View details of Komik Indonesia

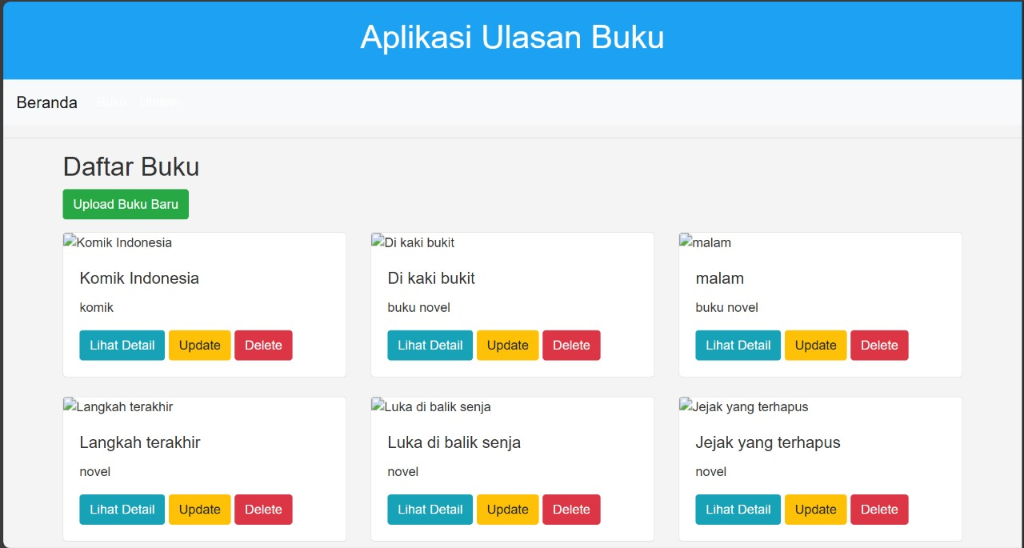[122, 346]
